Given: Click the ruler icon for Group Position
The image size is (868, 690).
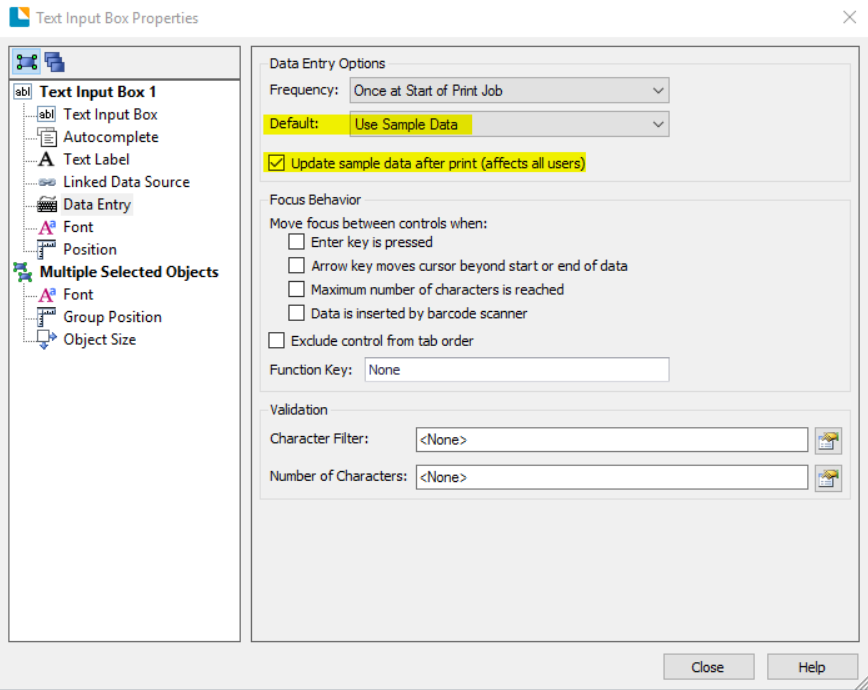Looking at the screenshot, I should click(x=46, y=317).
